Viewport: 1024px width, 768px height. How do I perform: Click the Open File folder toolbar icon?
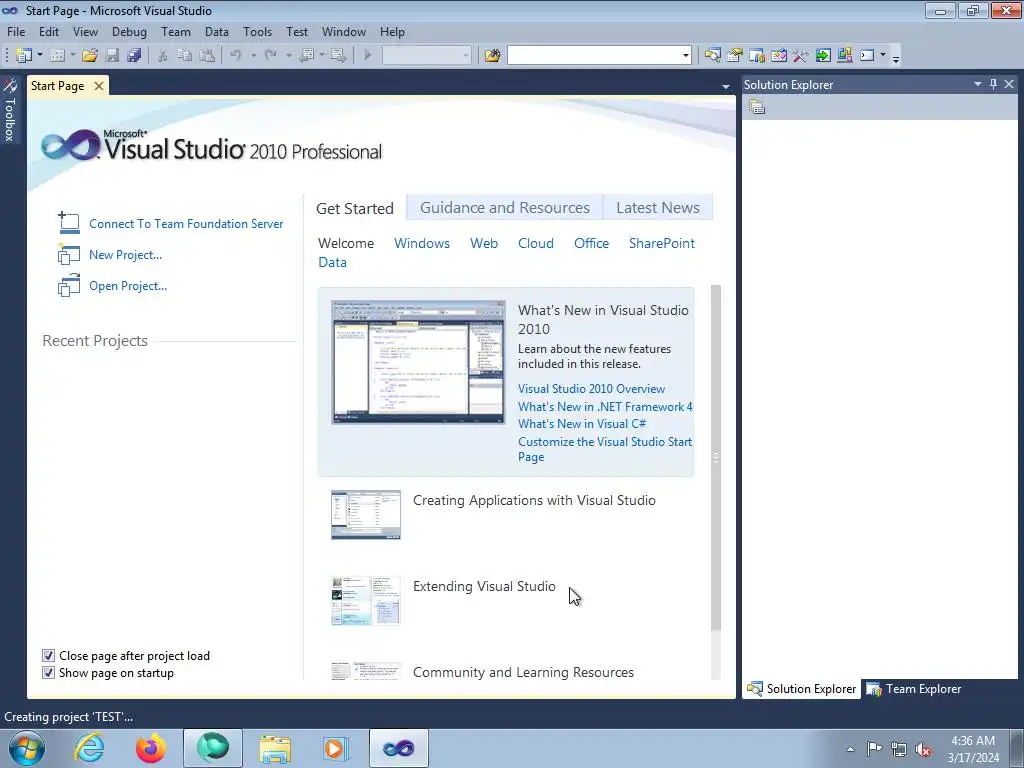(x=89, y=56)
